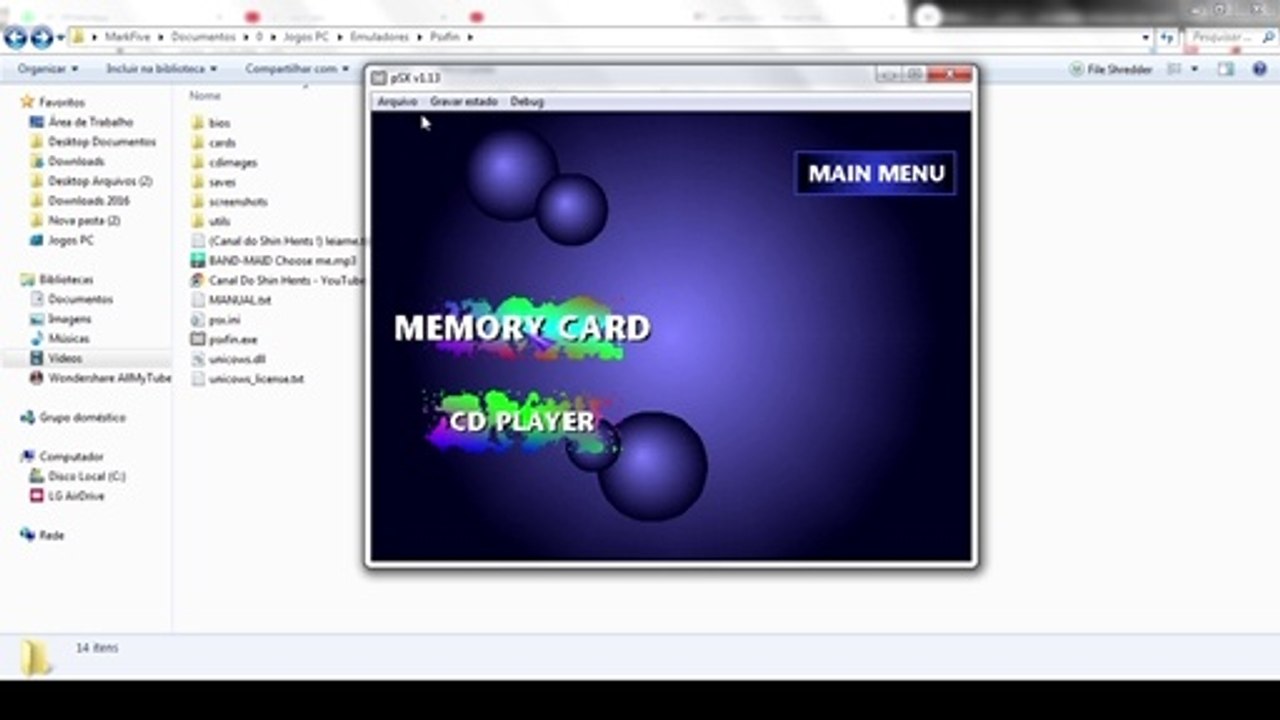This screenshot has height=720, width=1280.
Task: Open the recent locations dropdown arrow
Action: 61,38
